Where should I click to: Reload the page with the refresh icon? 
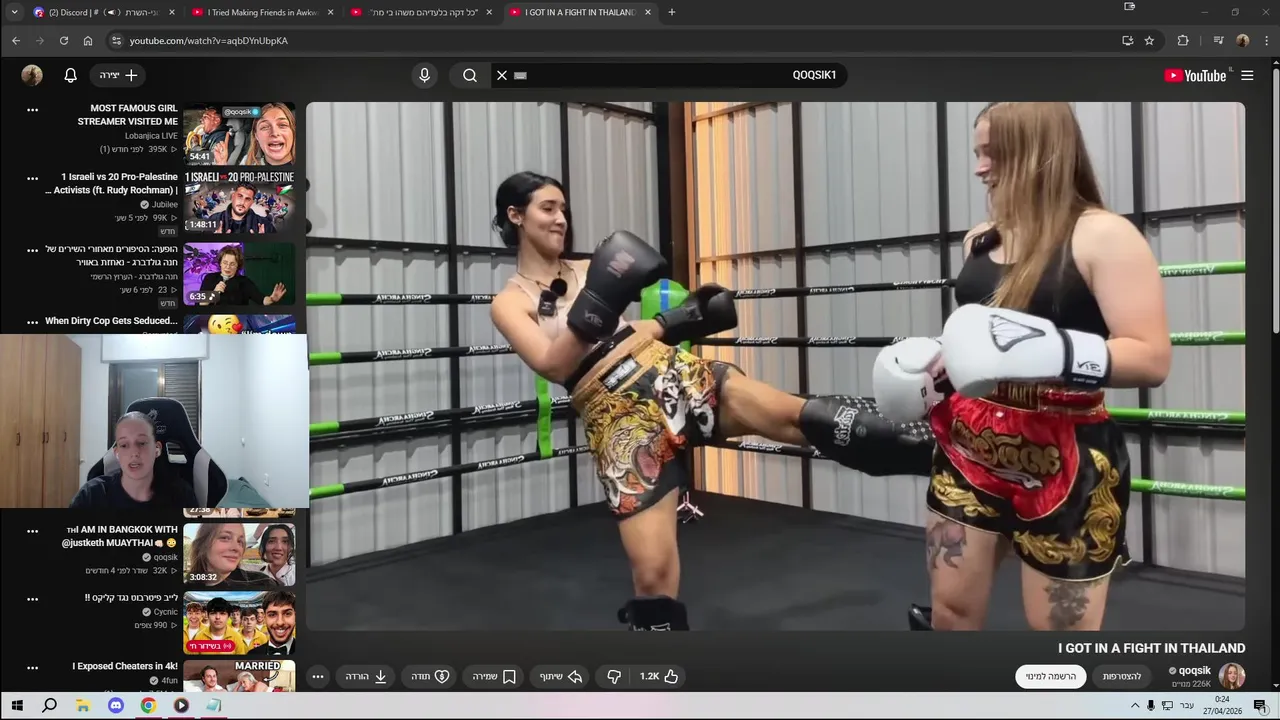pyautogui.click(x=64, y=40)
